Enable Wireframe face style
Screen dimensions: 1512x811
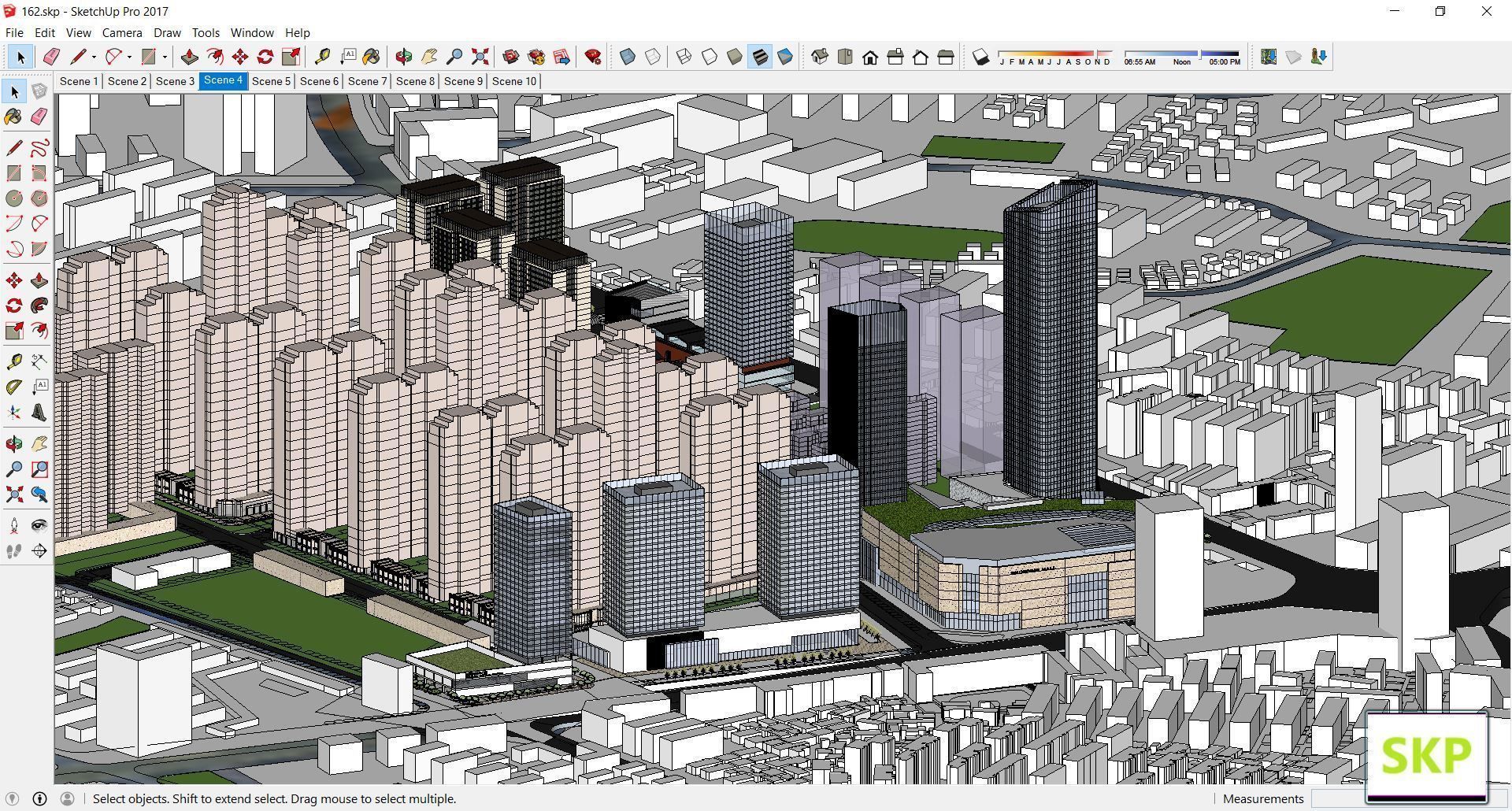coord(684,57)
